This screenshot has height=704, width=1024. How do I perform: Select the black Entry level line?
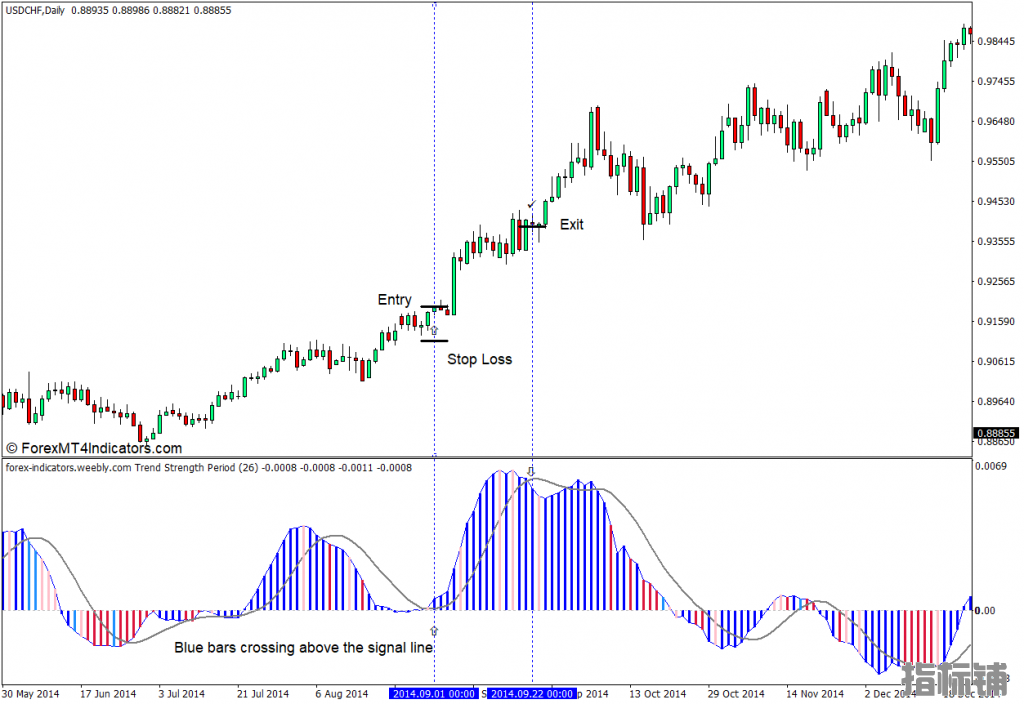[434, 307]
